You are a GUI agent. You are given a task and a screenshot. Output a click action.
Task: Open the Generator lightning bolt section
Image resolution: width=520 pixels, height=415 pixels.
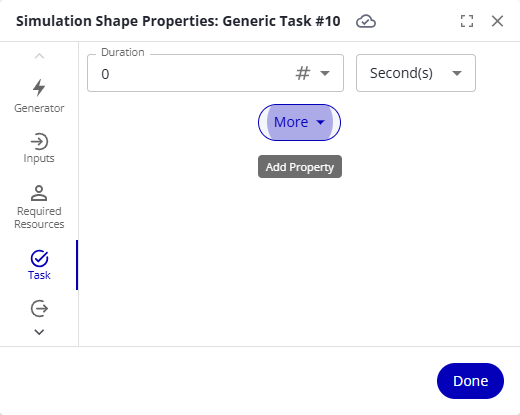point(39,88)
